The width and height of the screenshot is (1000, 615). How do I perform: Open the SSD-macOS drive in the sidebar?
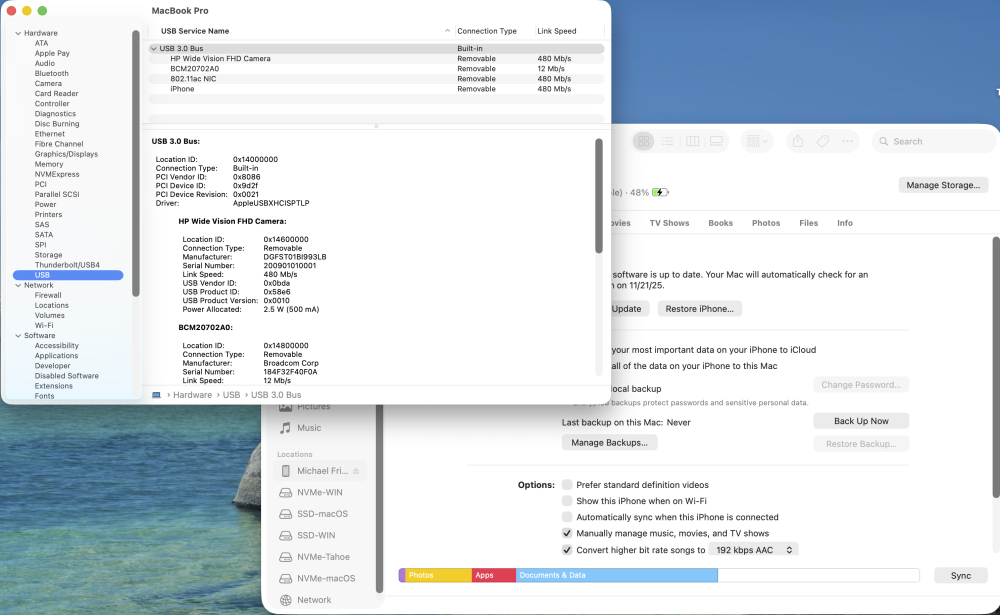[320, 514]
